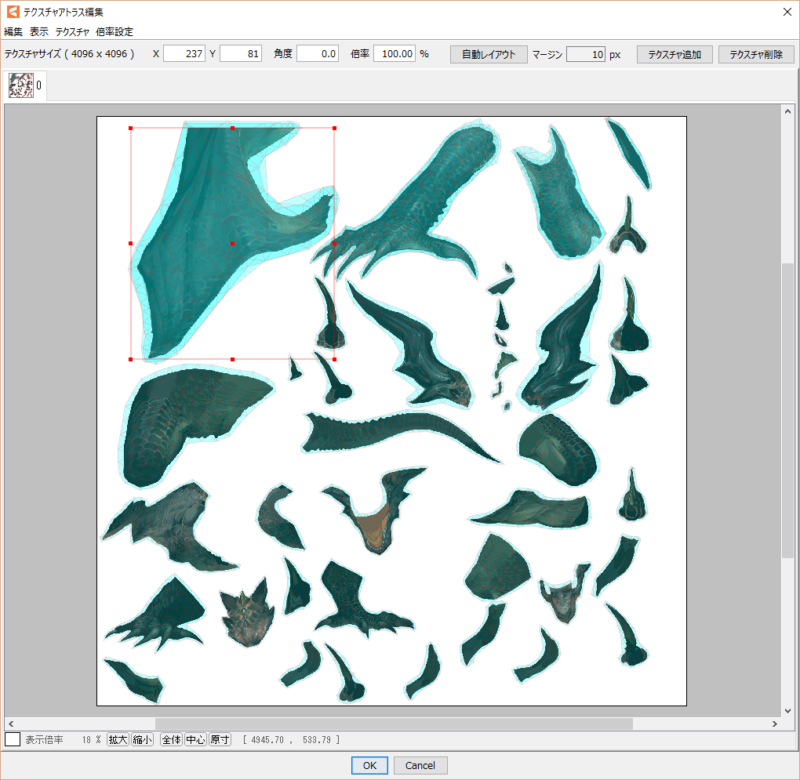
Task: Click the horizontal scrollbar thumb
Action: [394, 723]
